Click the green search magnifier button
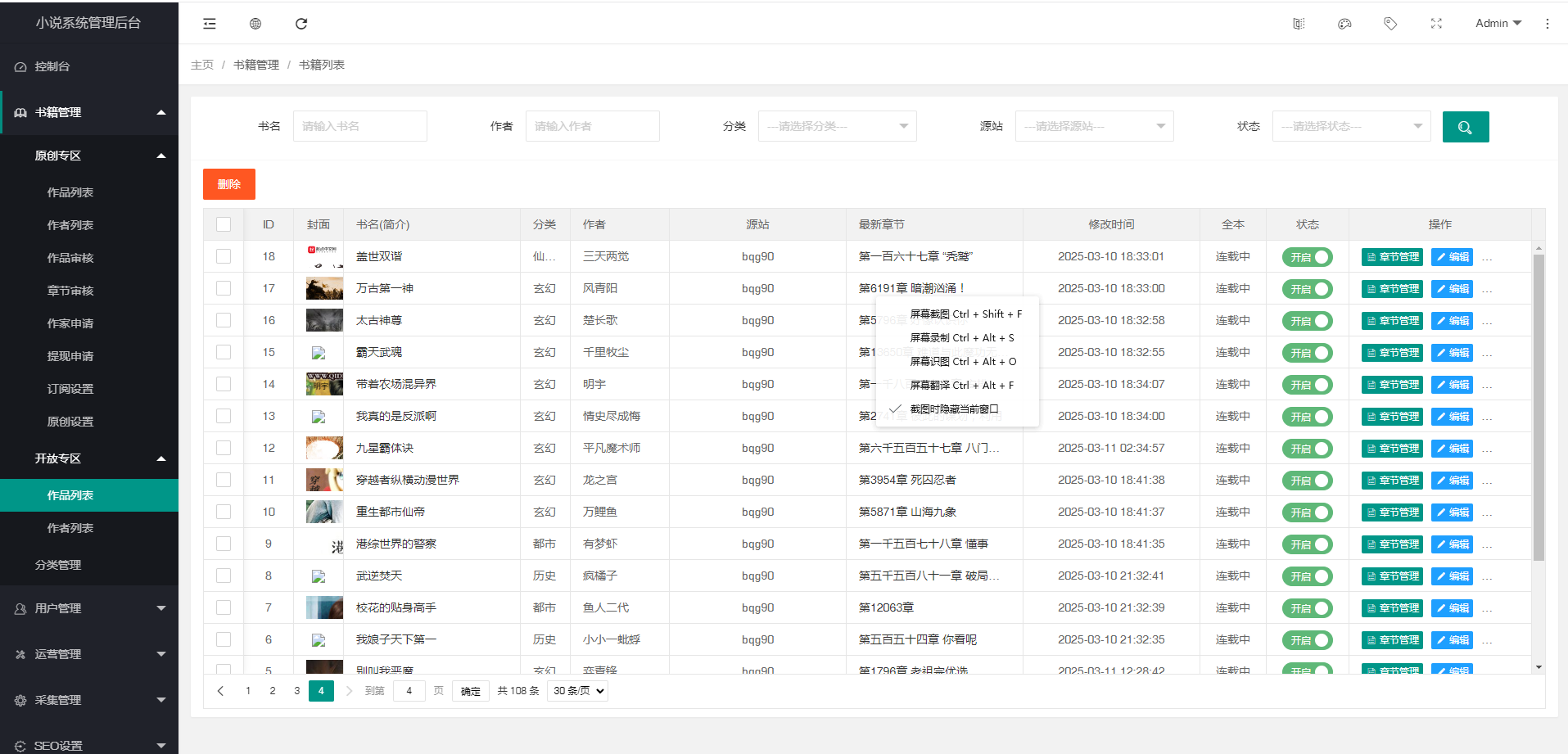Screen dimensions: 1568x754 1465,127
